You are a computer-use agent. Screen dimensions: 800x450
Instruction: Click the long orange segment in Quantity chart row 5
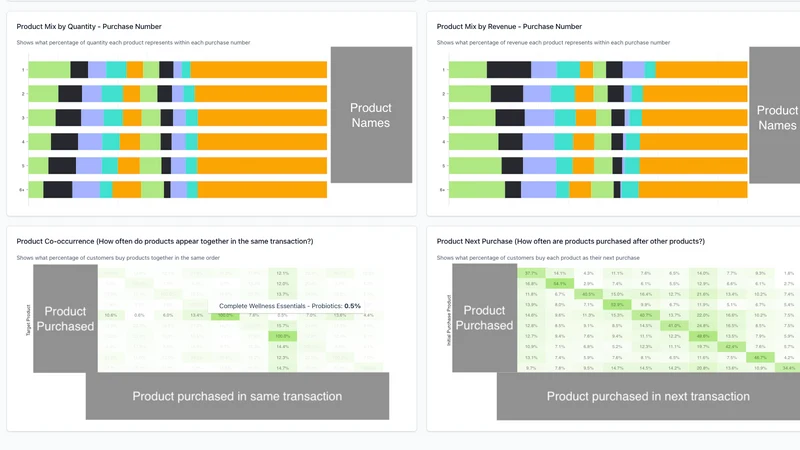tap(262, 166)
